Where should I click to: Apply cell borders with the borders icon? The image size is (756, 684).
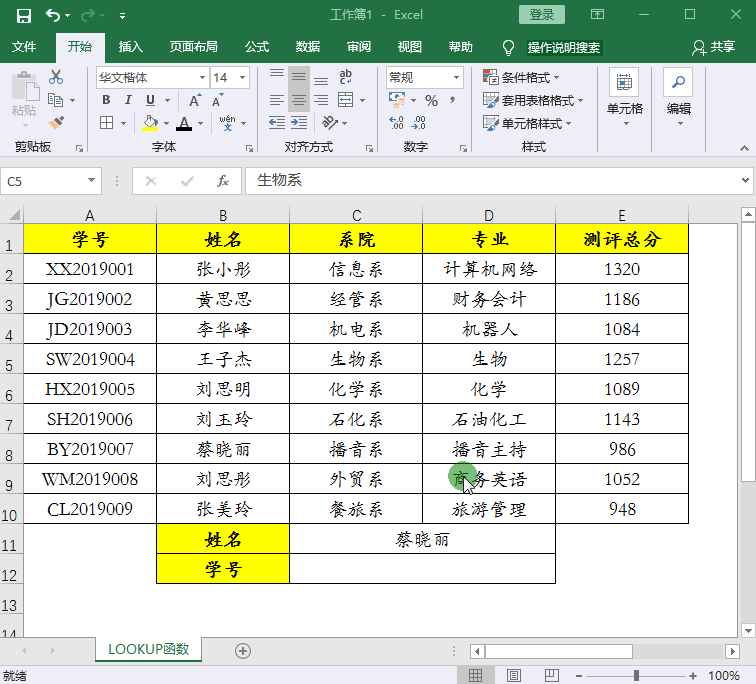coord(106,123)
